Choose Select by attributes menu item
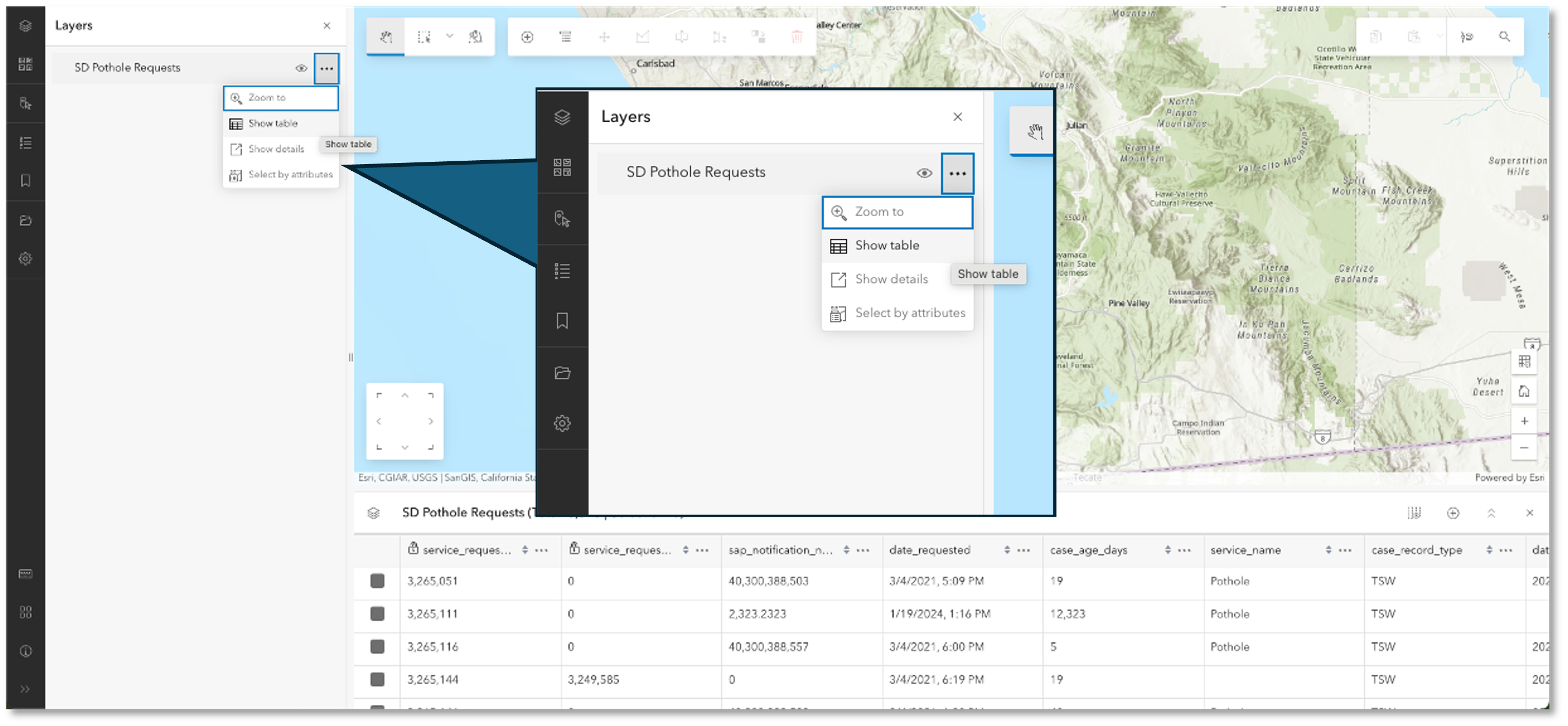Image resolution: width=1568 pixels, height=726 pixels. [290, 175]
